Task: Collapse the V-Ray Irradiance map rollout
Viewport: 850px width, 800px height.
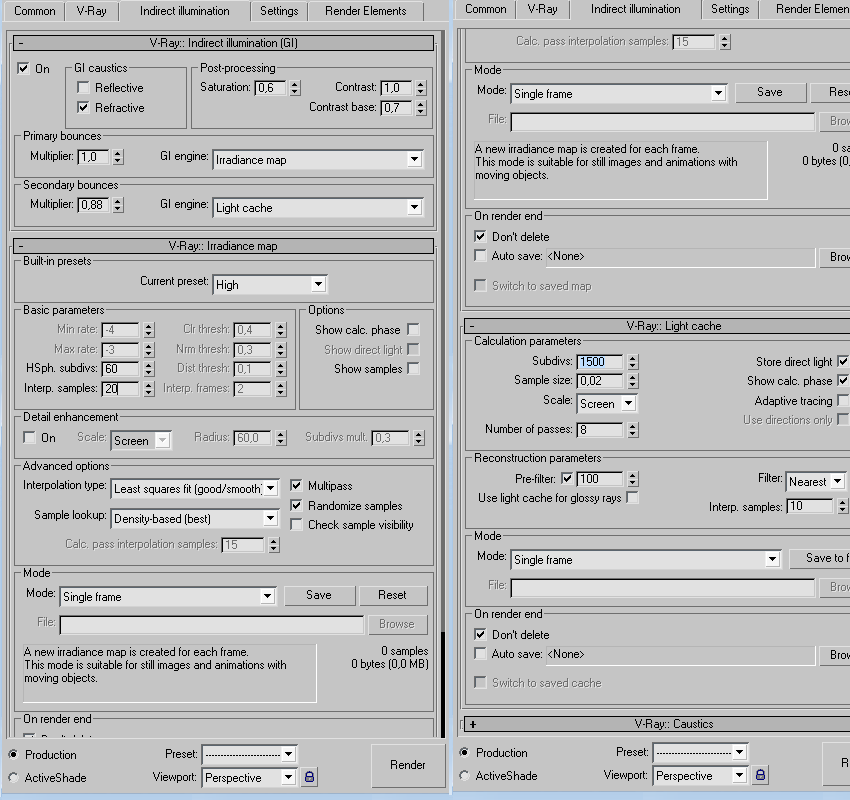Action: 21,246
